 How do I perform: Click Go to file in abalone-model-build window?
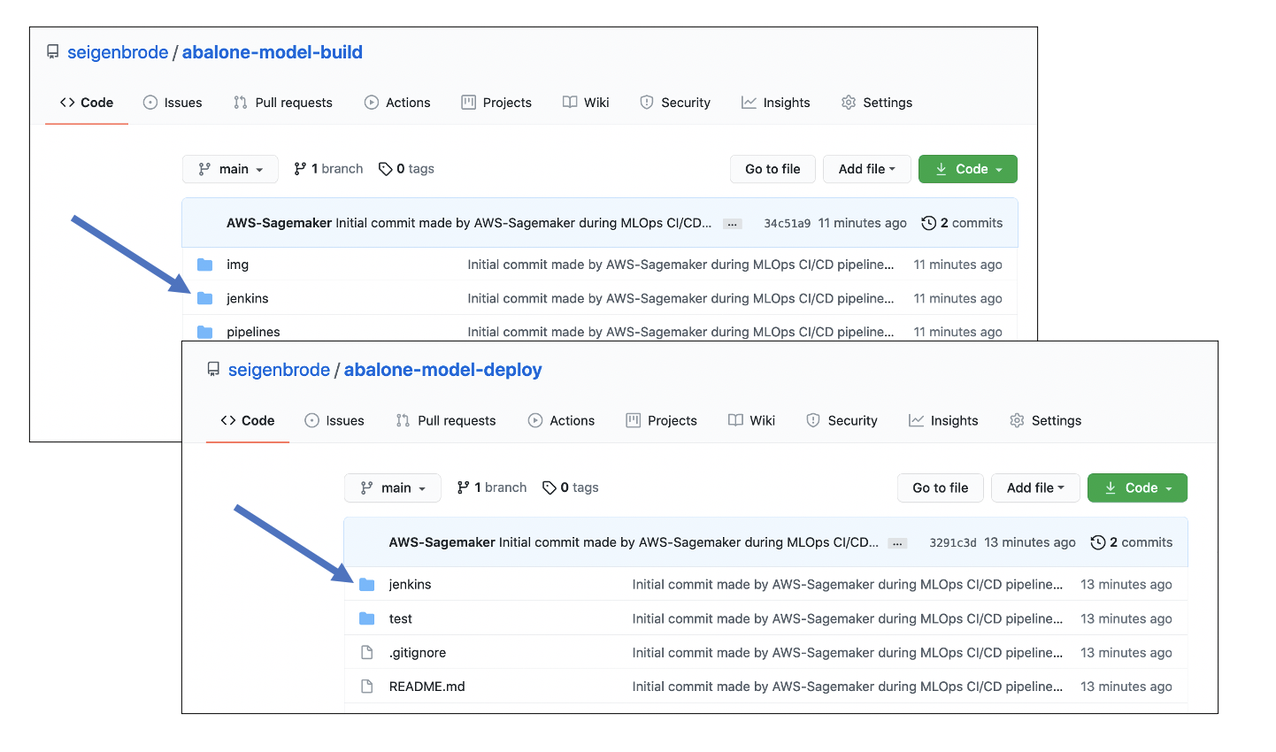click(x=773, y=169)
